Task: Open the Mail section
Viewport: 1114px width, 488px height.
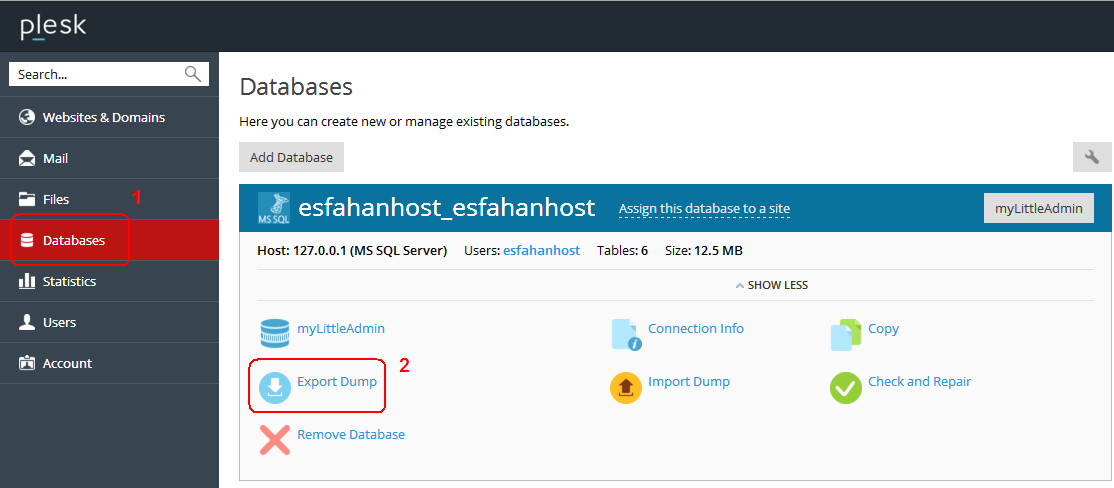Action: [x=109, y=158]
